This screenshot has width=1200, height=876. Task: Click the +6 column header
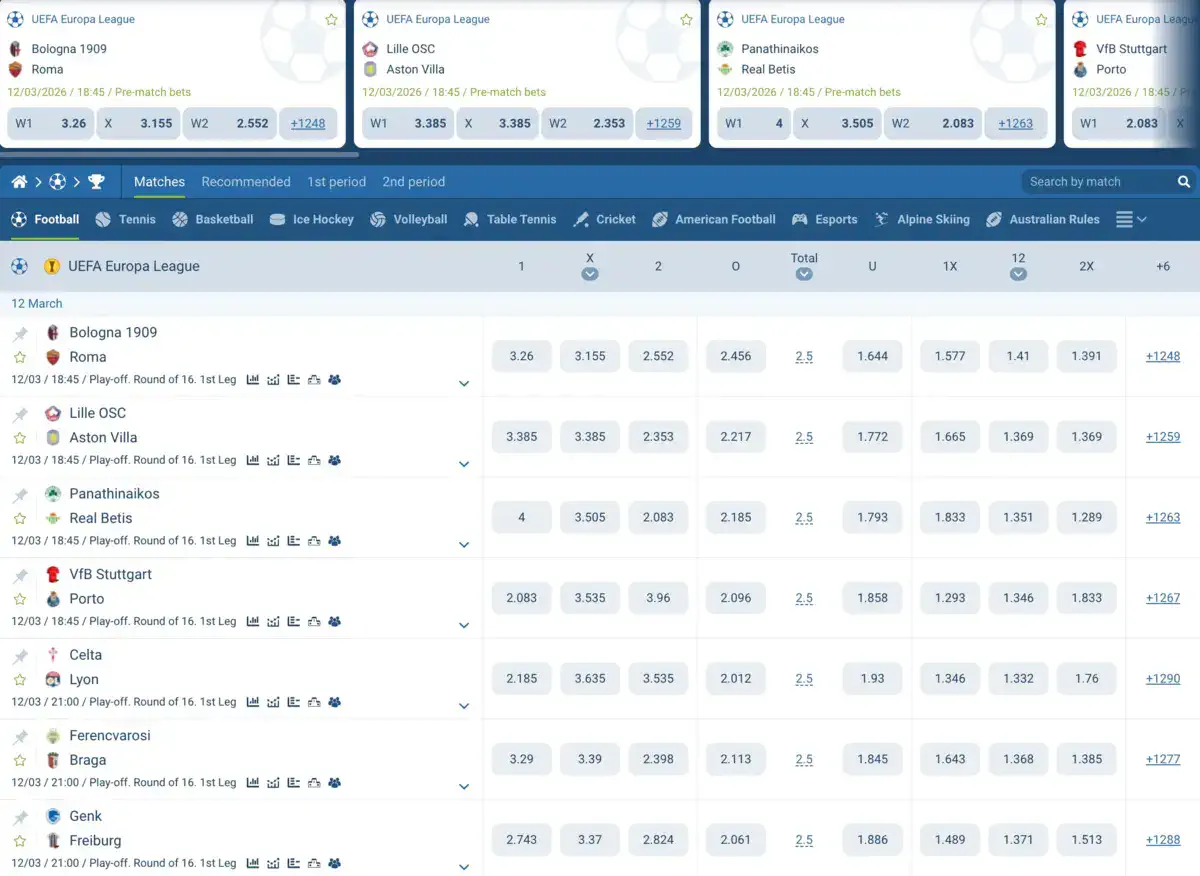[x=1163, y=267]
